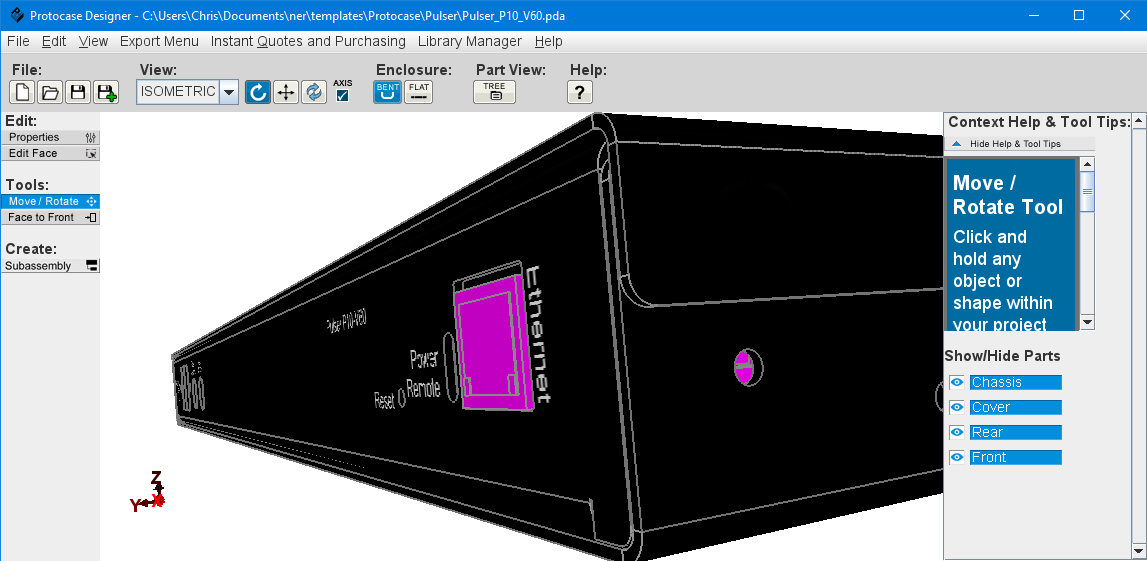Viewport: 1147px width, 561px height.
Task: Toggle the AXIS checkbox
Action: coord(342,96)
